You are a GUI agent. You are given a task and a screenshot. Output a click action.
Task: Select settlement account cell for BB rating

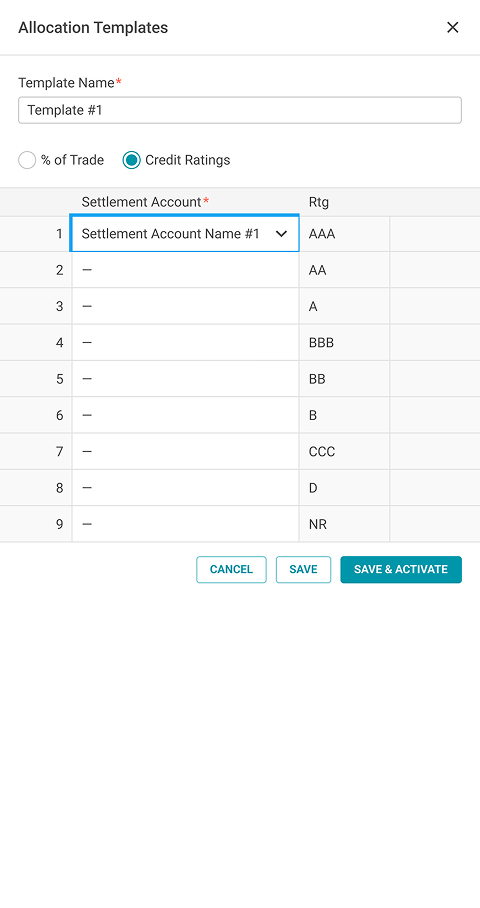pyautogui.click(x=185, y=379)
